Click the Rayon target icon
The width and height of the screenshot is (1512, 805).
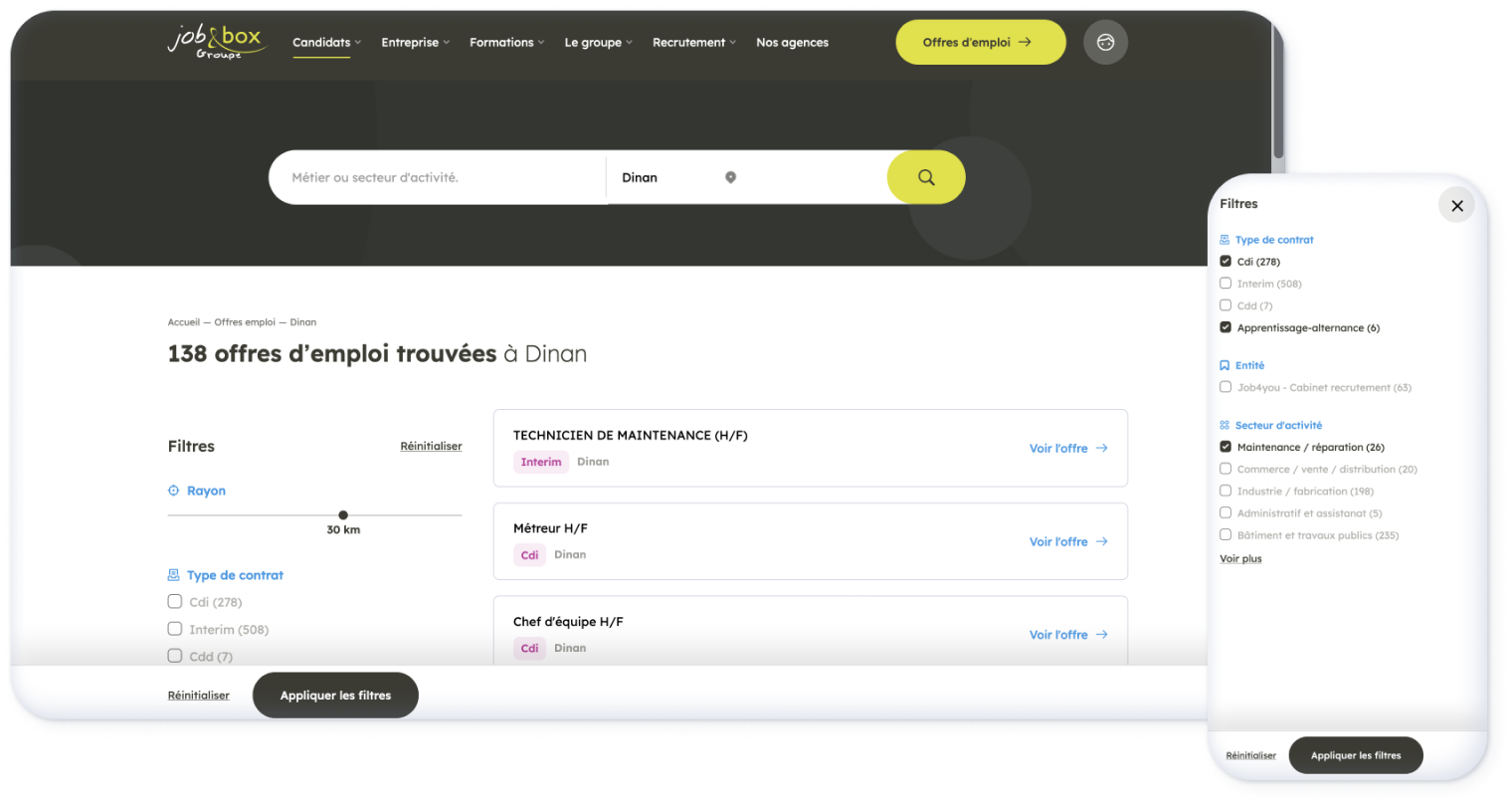[x=174, y=491]
